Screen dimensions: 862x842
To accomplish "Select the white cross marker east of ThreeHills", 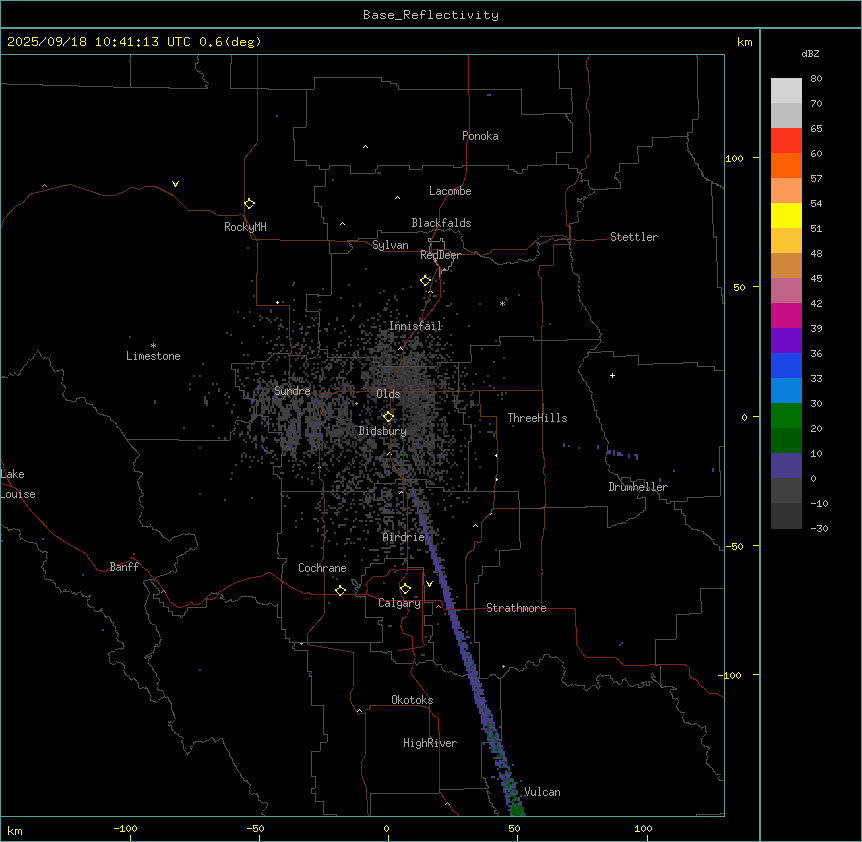I will pos(612,375).
